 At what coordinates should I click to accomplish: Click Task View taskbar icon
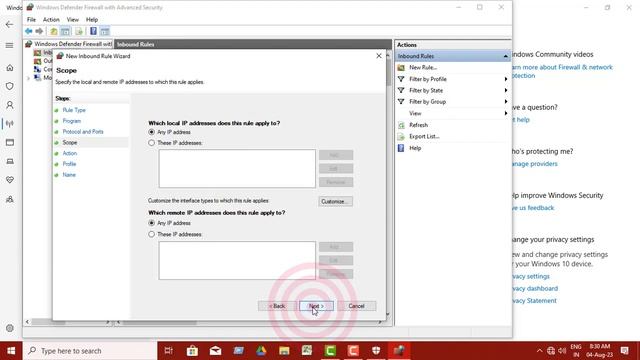point(169,351)
